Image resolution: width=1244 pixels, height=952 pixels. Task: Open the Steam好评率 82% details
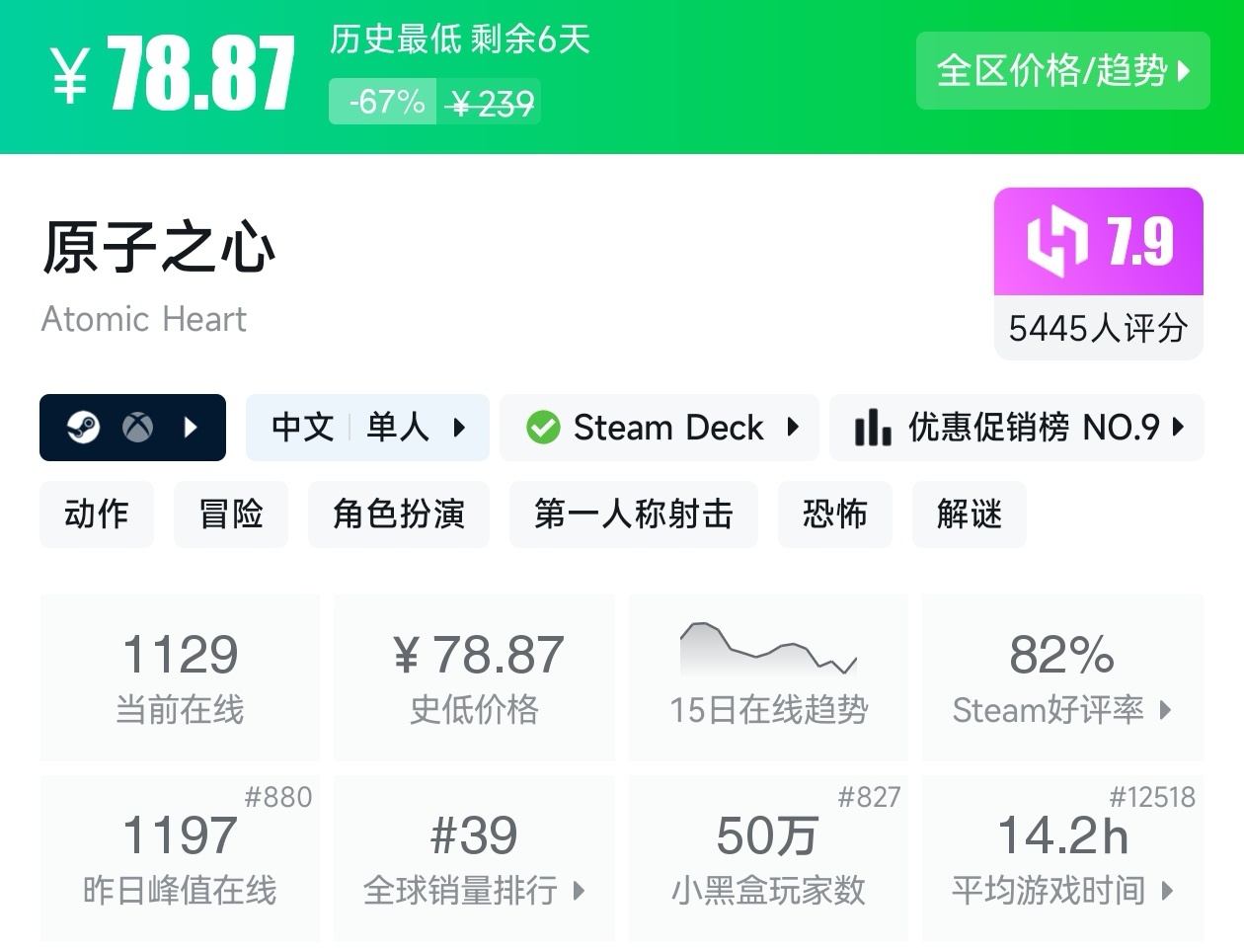click(1062, 677)
